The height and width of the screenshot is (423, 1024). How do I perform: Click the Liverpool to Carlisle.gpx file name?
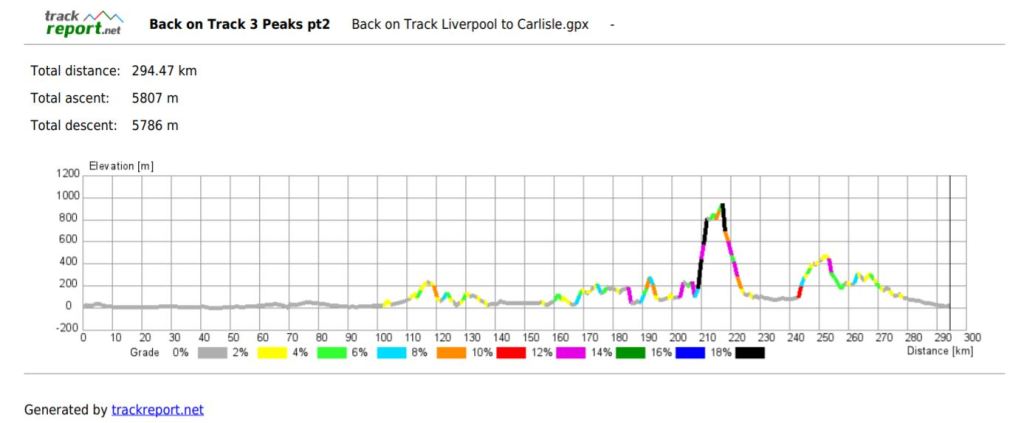470,23
